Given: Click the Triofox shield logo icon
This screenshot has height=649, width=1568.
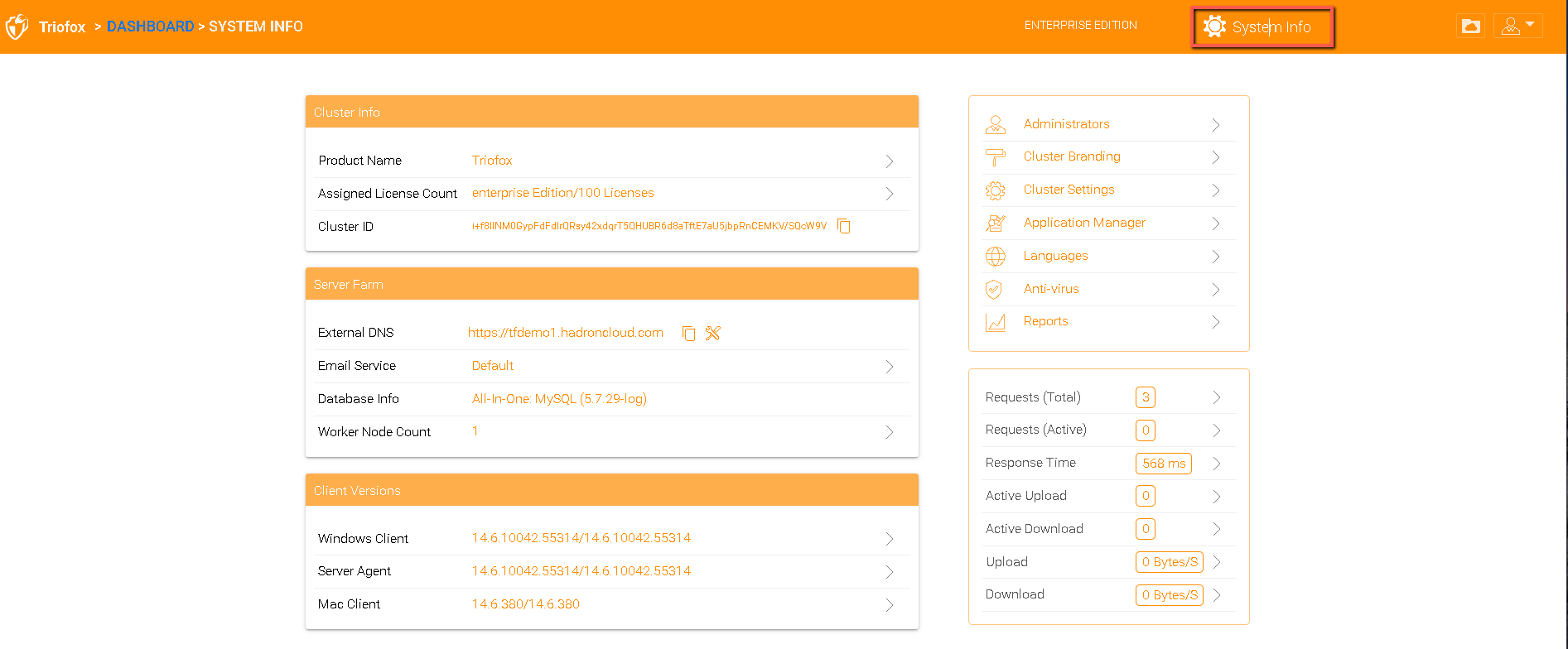Looking at the screenshot, I should click(17, 26).
